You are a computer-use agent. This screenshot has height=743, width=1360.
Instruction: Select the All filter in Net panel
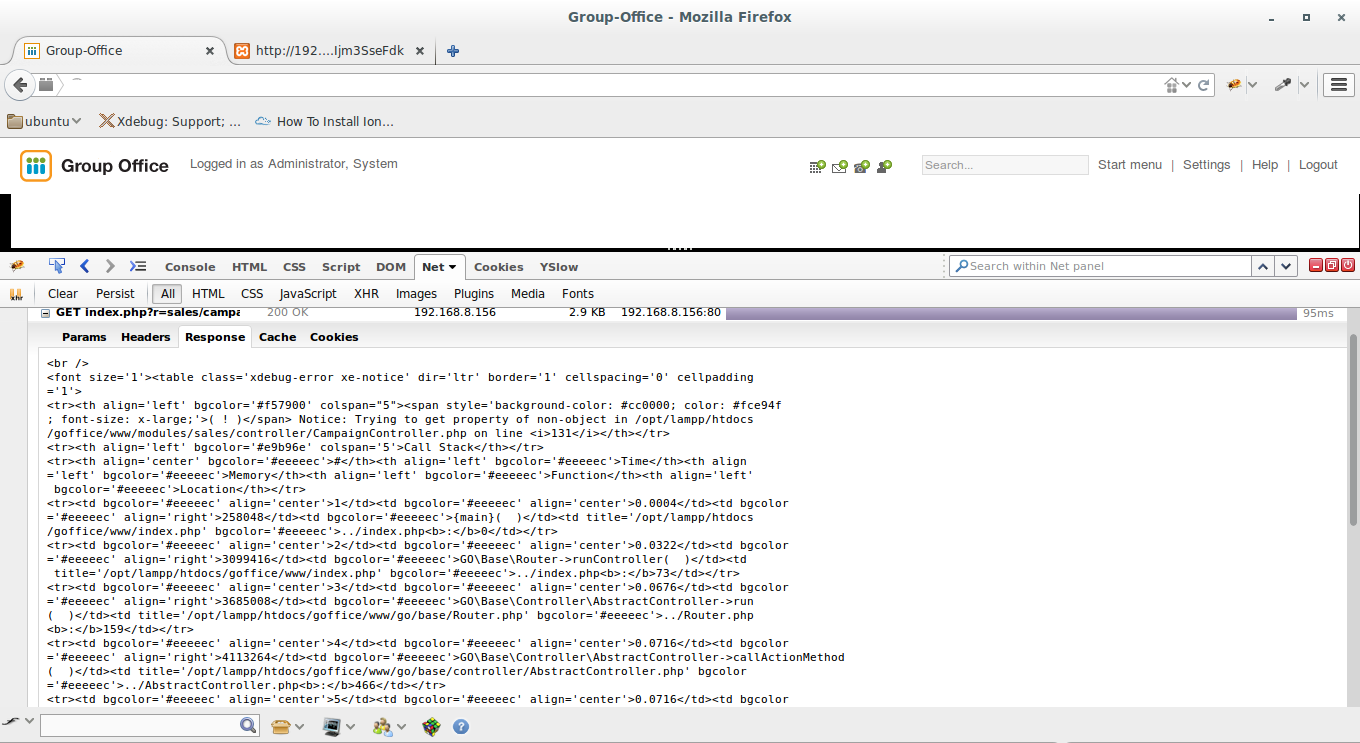tap(167, 294)
